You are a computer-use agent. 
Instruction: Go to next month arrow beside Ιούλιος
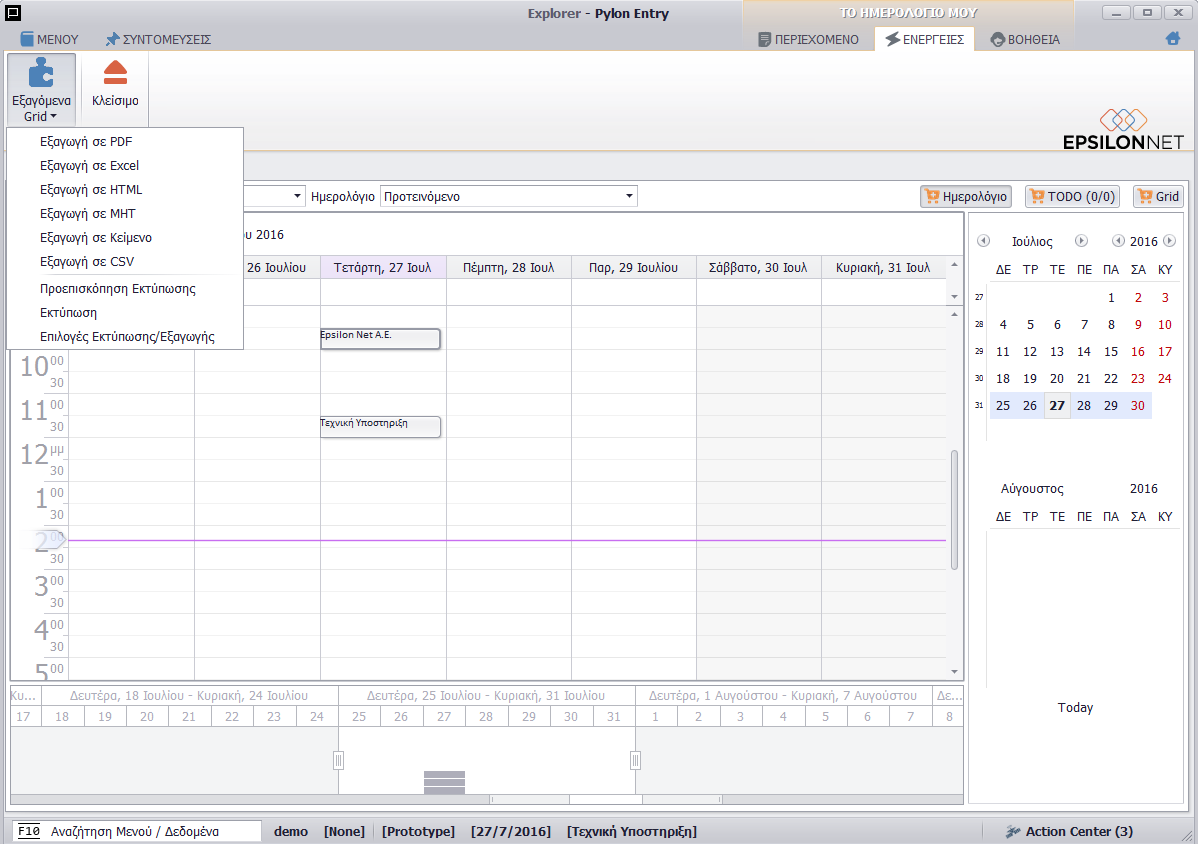tap(1081, 241)
